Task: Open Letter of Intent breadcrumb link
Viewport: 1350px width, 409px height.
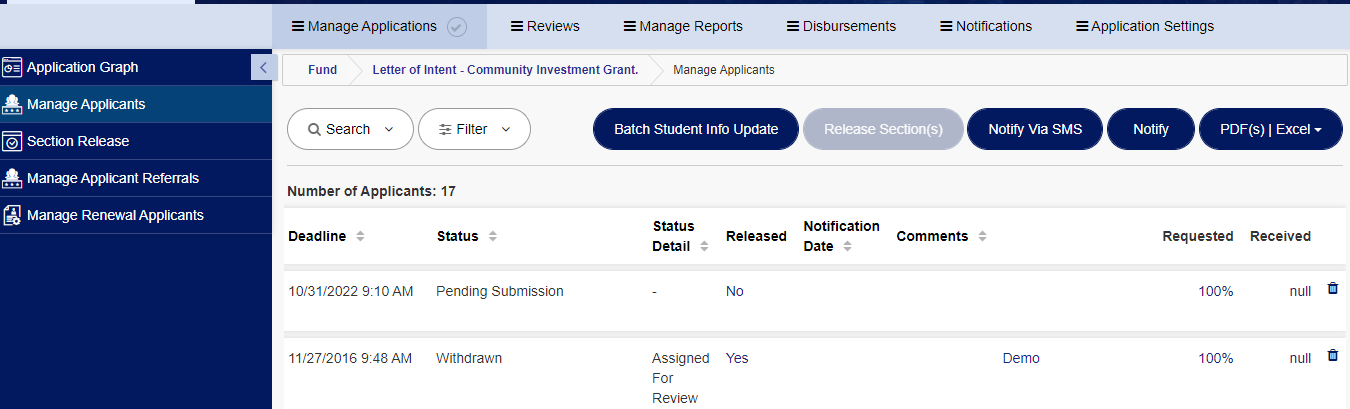Action: [505, 70]
